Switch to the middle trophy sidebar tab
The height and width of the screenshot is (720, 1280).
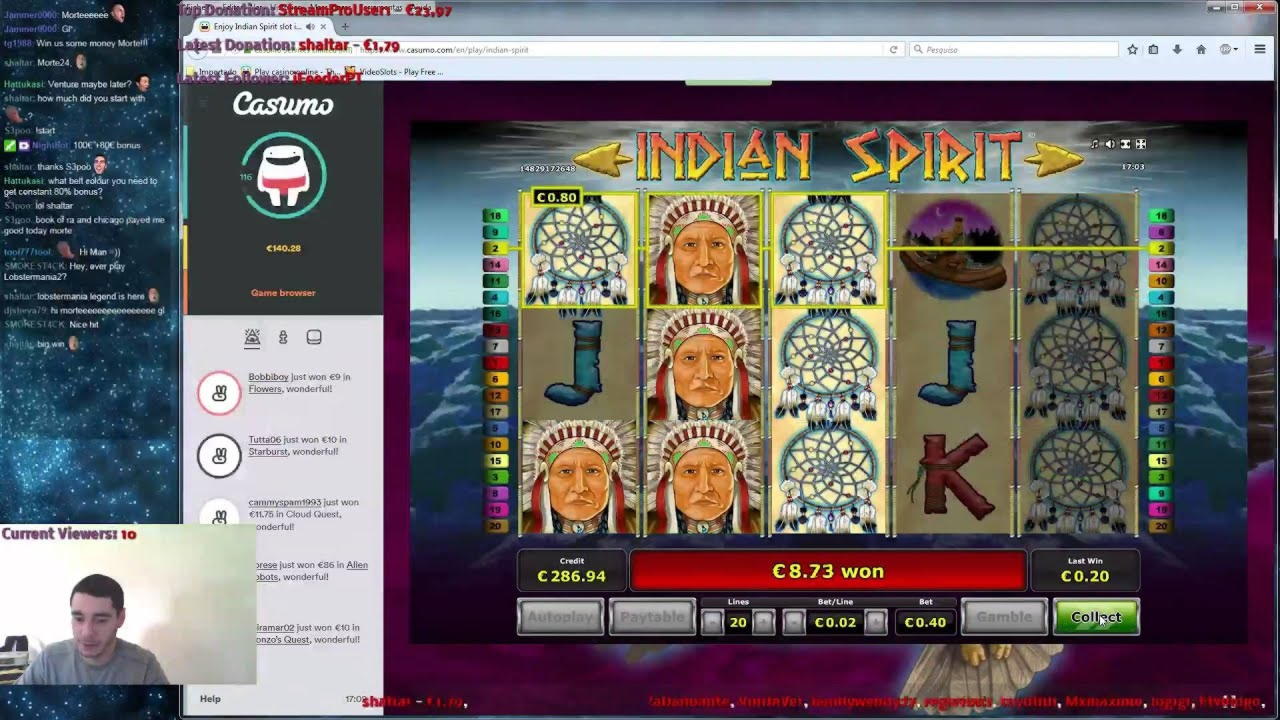coord(283,338)
